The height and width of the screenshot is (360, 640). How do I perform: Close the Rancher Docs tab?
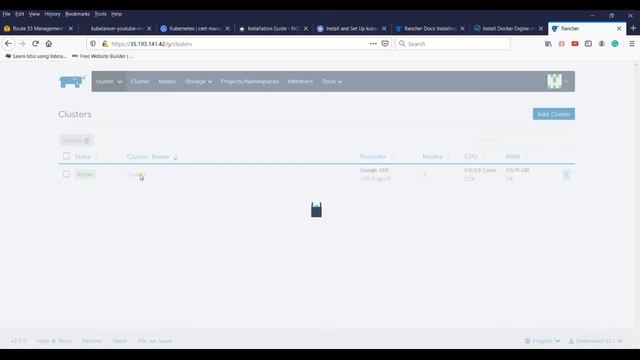pyautogui.click(x=462, y=29)
